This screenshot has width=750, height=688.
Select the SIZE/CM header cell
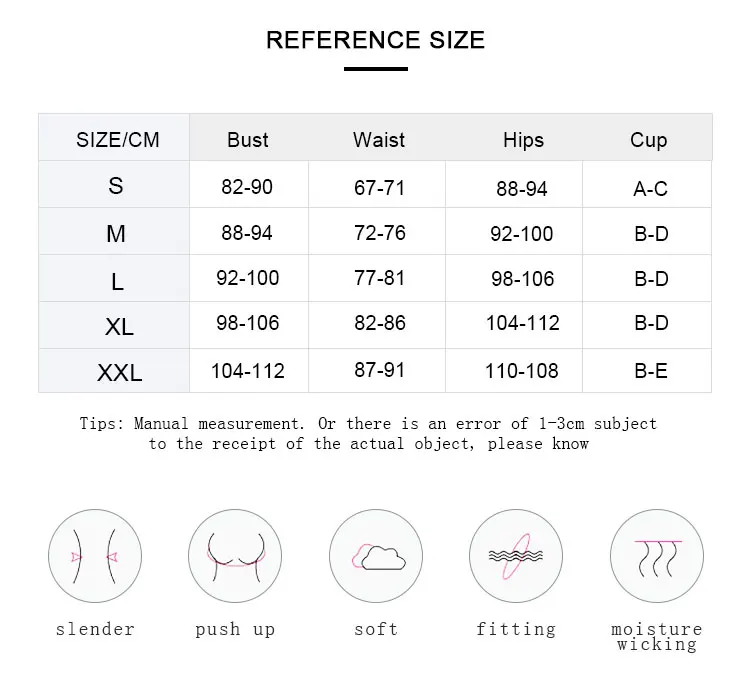[118, 140]
